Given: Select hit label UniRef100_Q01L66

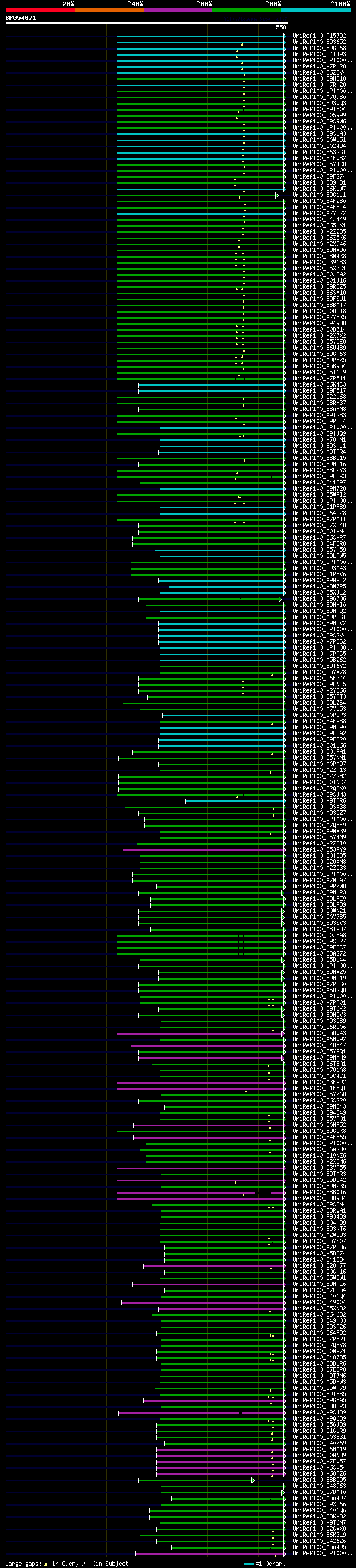Looking at the screenshot, I should tap(319, 746).
